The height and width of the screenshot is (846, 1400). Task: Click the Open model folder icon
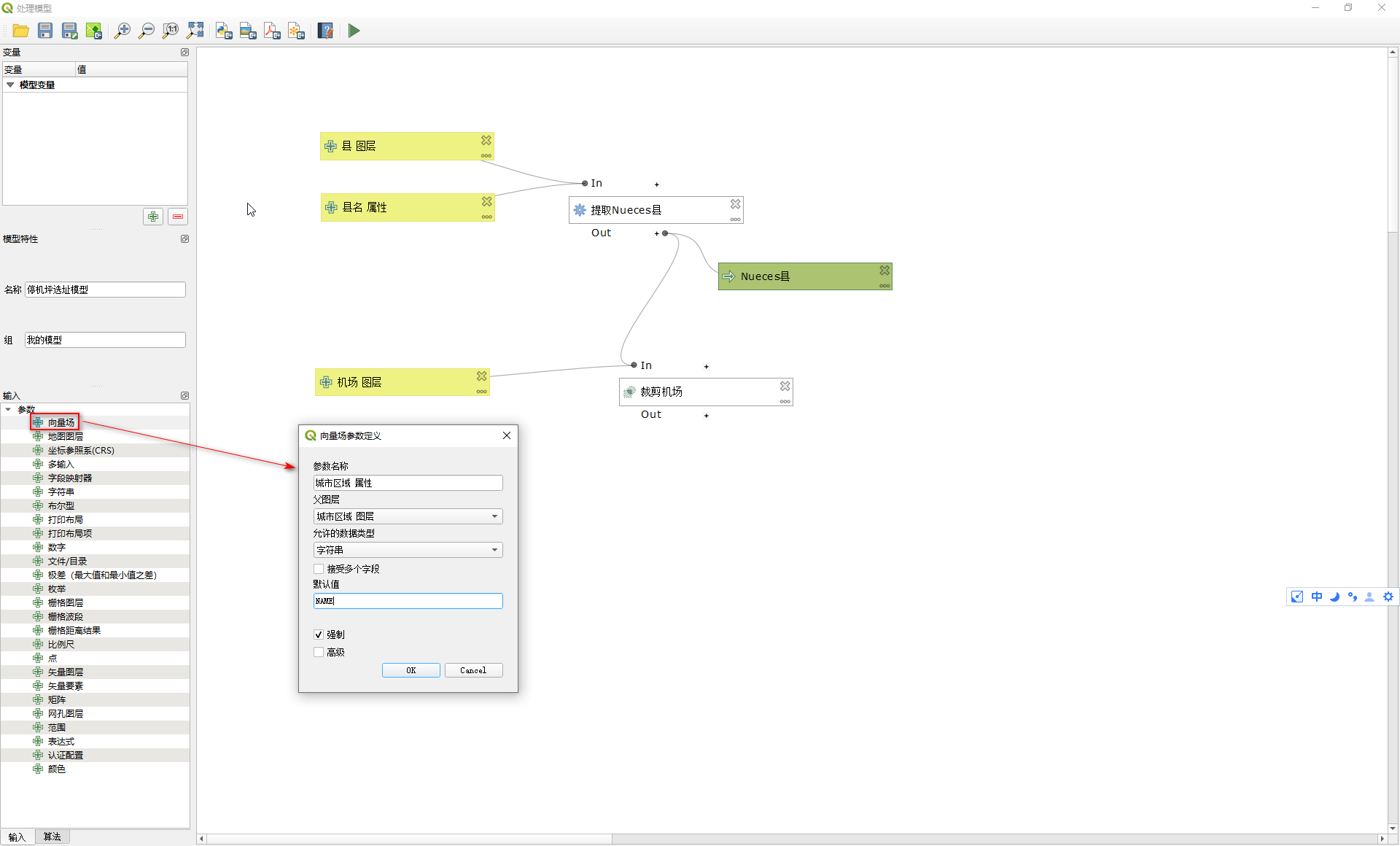coord(21,31)
